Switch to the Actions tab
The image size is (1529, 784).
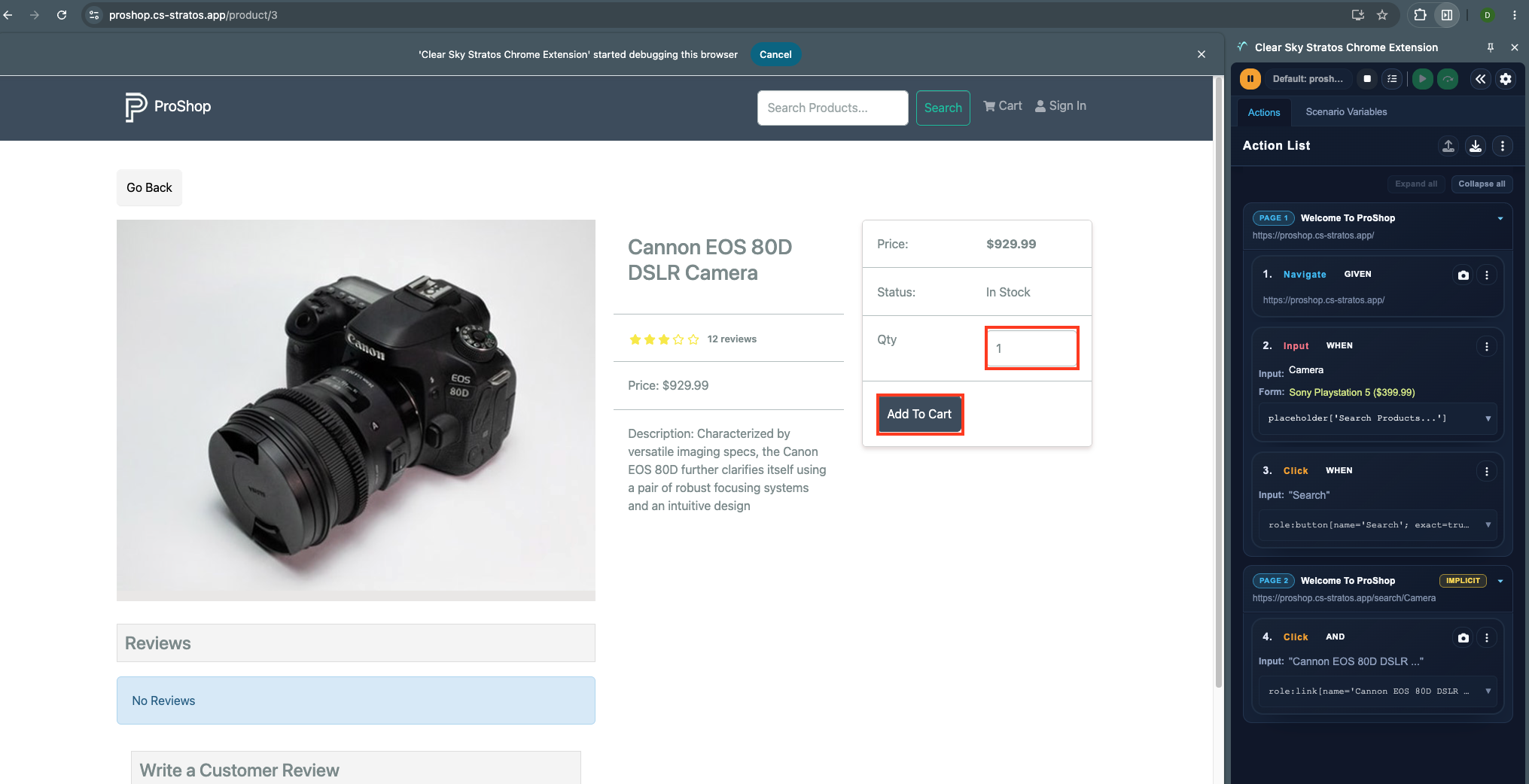pos(1264,112)
